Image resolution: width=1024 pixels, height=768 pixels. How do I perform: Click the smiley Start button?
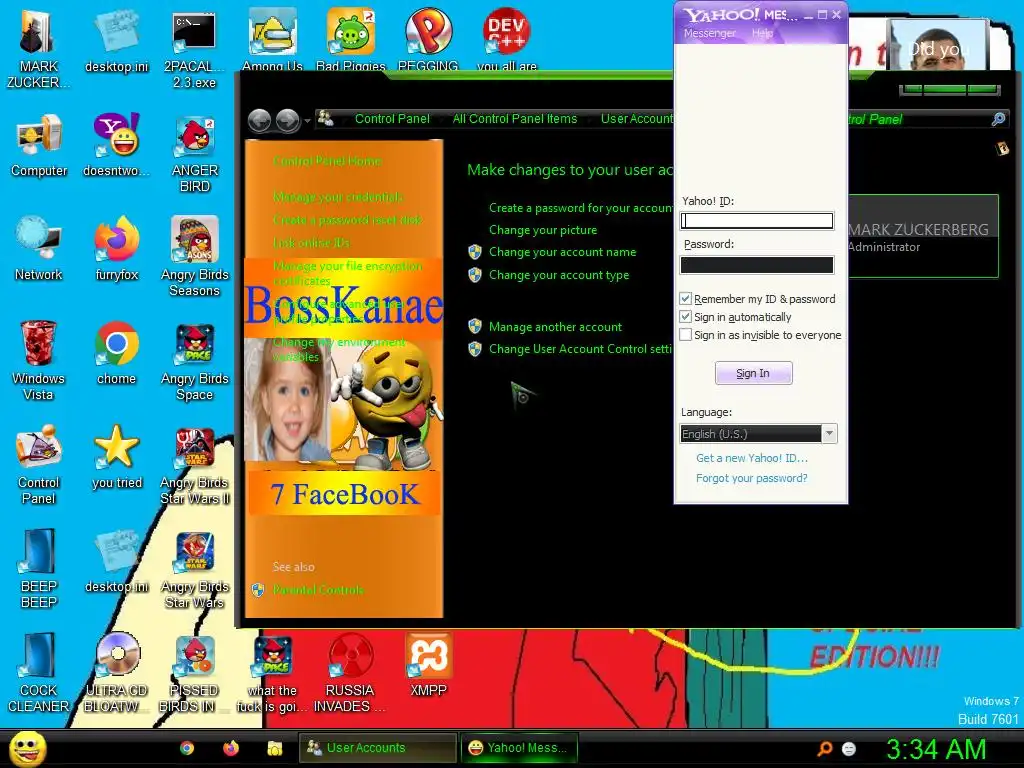27,748
